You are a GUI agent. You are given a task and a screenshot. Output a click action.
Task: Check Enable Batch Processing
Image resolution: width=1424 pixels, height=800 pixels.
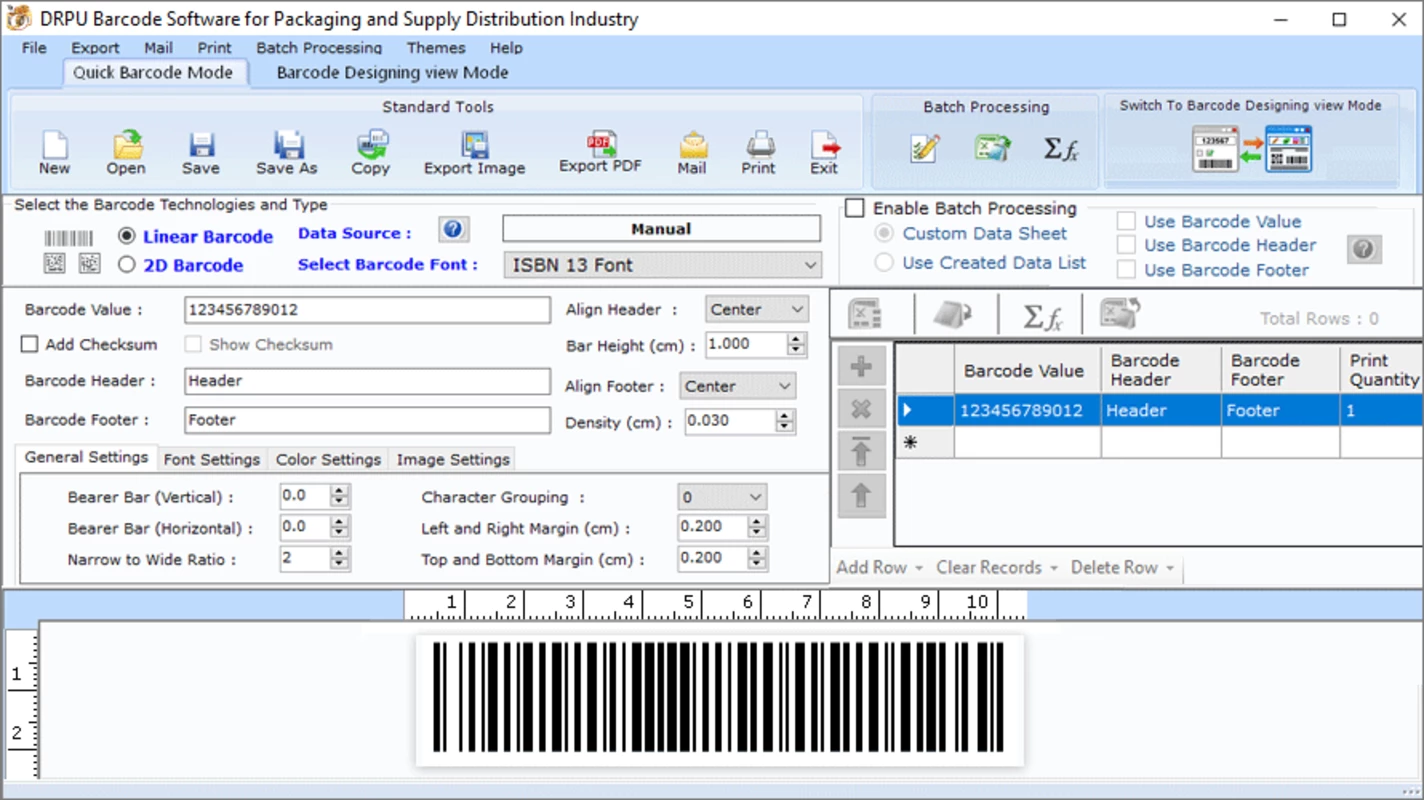(855, 208)
